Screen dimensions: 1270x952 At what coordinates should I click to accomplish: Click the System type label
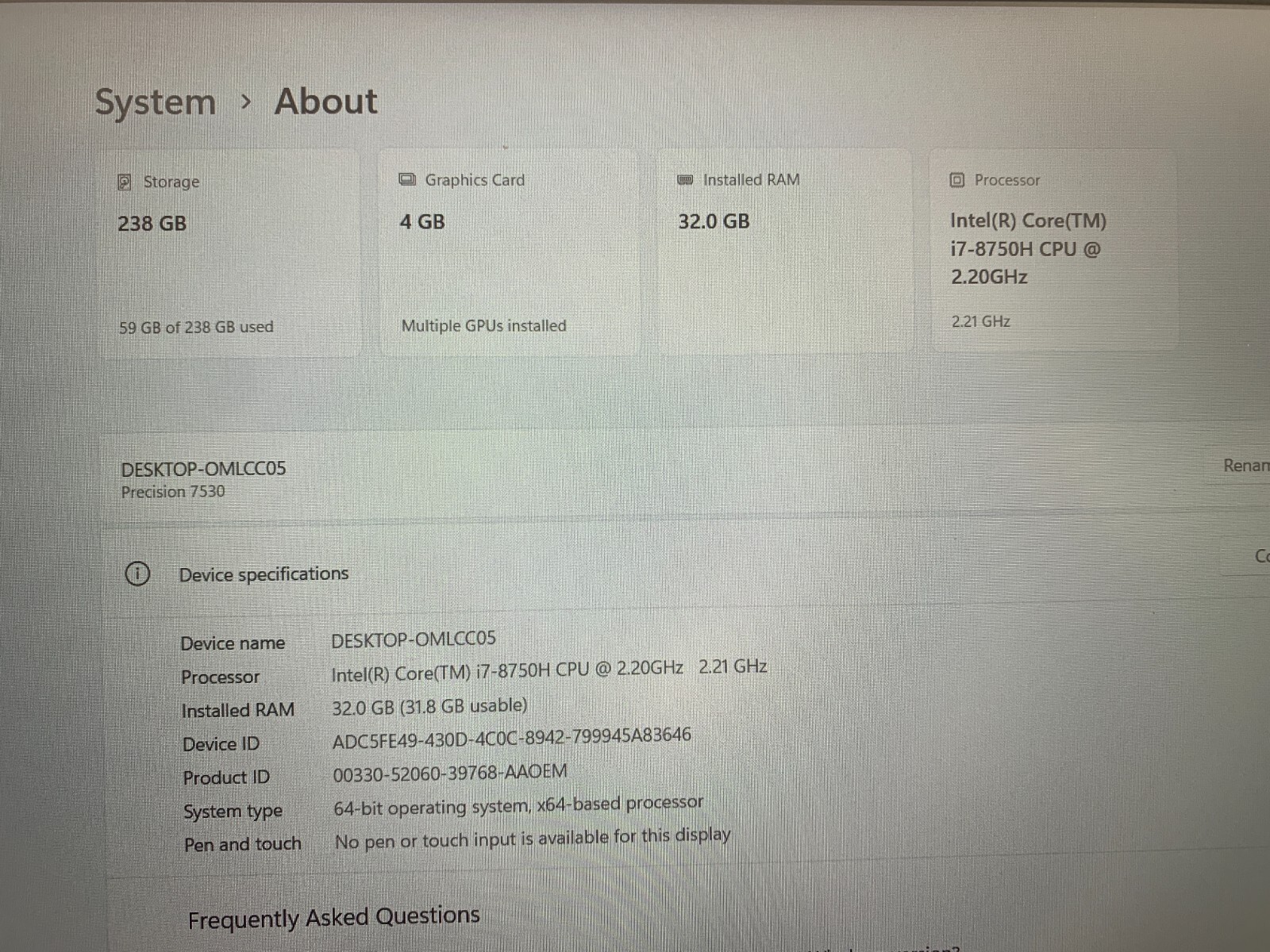(x=233, y=812)
